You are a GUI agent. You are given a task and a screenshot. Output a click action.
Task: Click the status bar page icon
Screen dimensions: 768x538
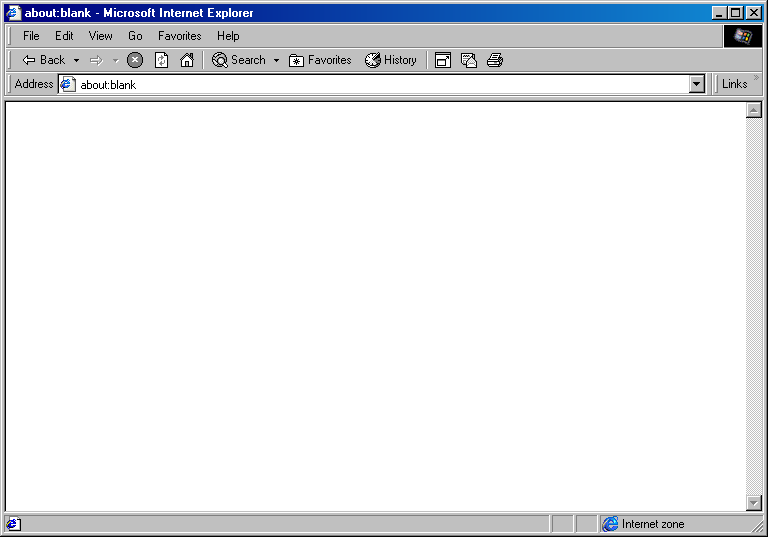pyautogui.click(x=13, y=524)
